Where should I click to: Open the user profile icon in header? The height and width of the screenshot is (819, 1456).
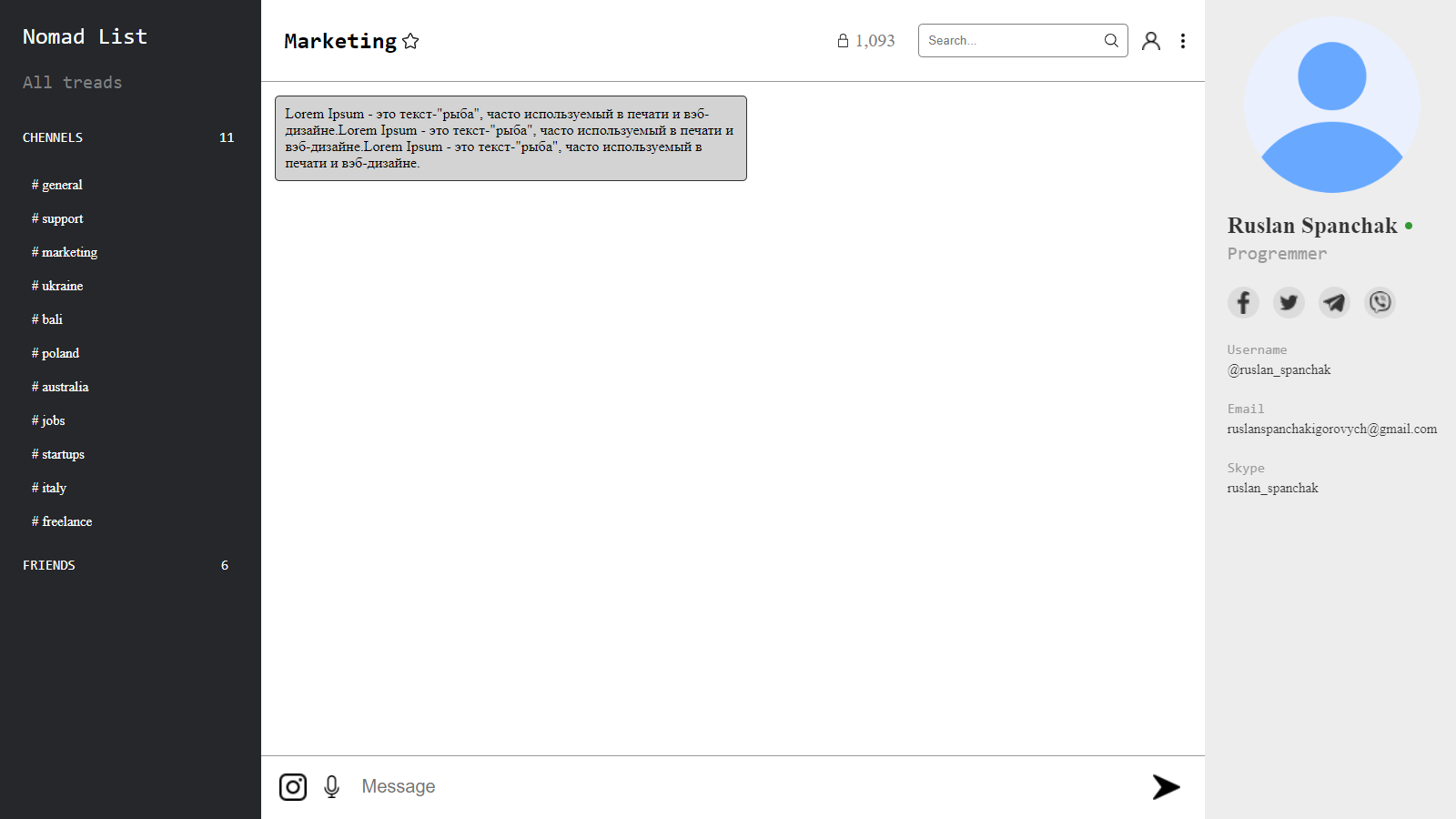(x=1151, y=41)
